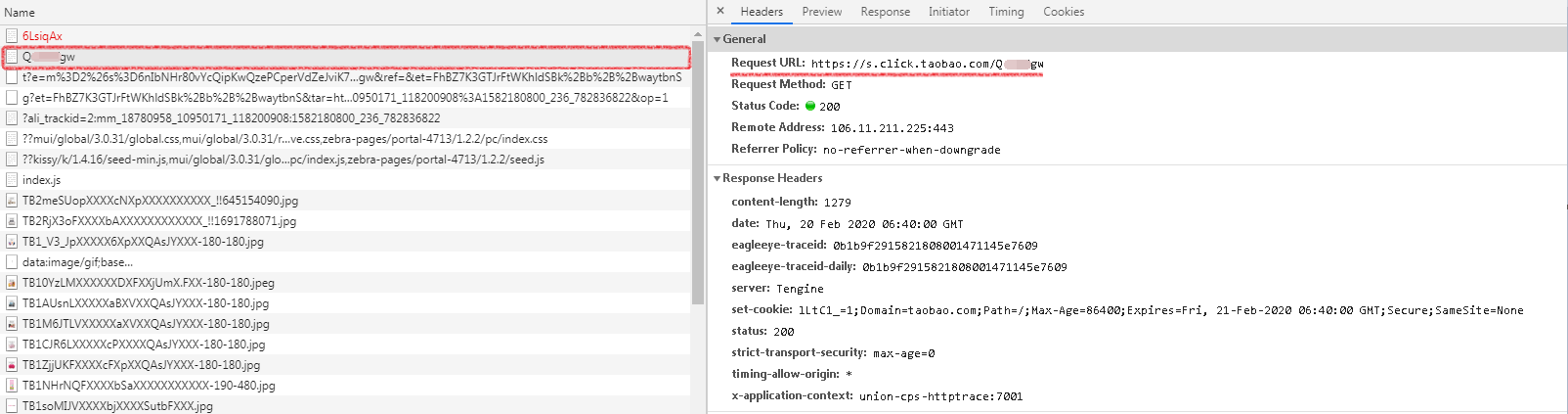The height and width of the screenshot is (414, 1568).
Task: Click thumbnail icon of TB10YzLMXXXXXXDXFXXjUmX.FXX-180-180.jpeg
Action: [x=12, y=283]
